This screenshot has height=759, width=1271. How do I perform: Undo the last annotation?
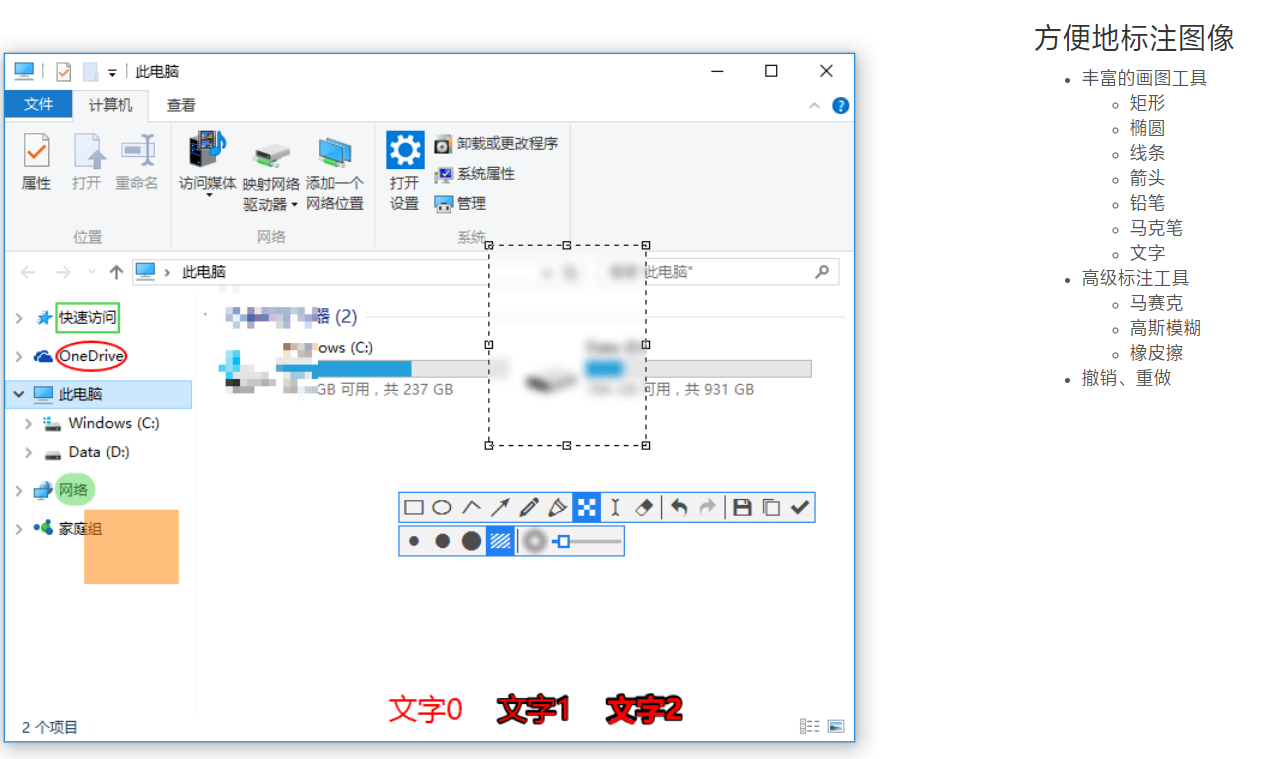[679, 508]
